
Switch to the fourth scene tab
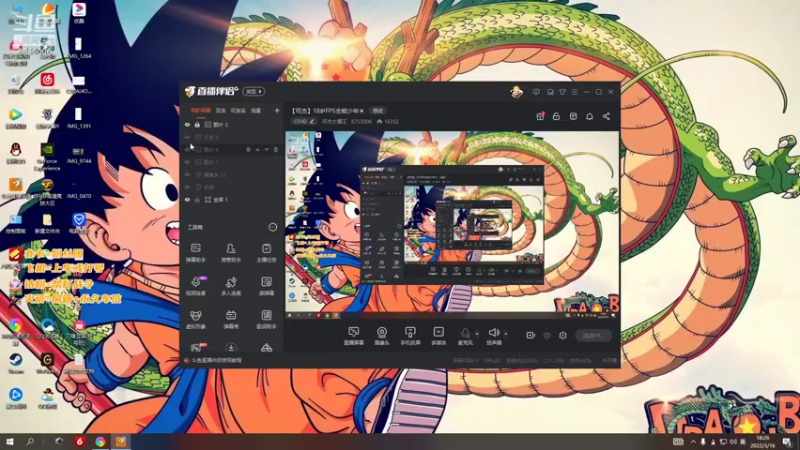256,111
